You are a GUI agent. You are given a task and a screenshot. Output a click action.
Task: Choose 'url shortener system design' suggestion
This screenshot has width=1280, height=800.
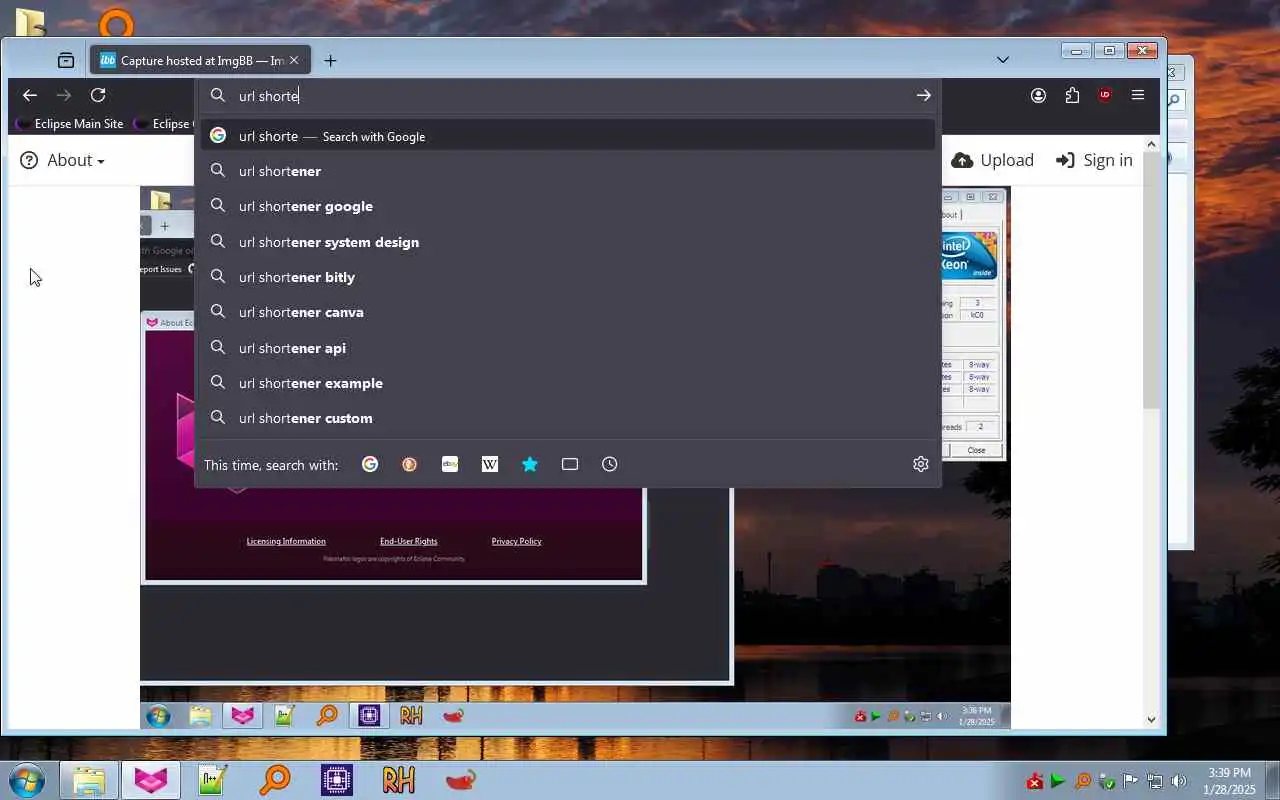[x=568, y=242]
